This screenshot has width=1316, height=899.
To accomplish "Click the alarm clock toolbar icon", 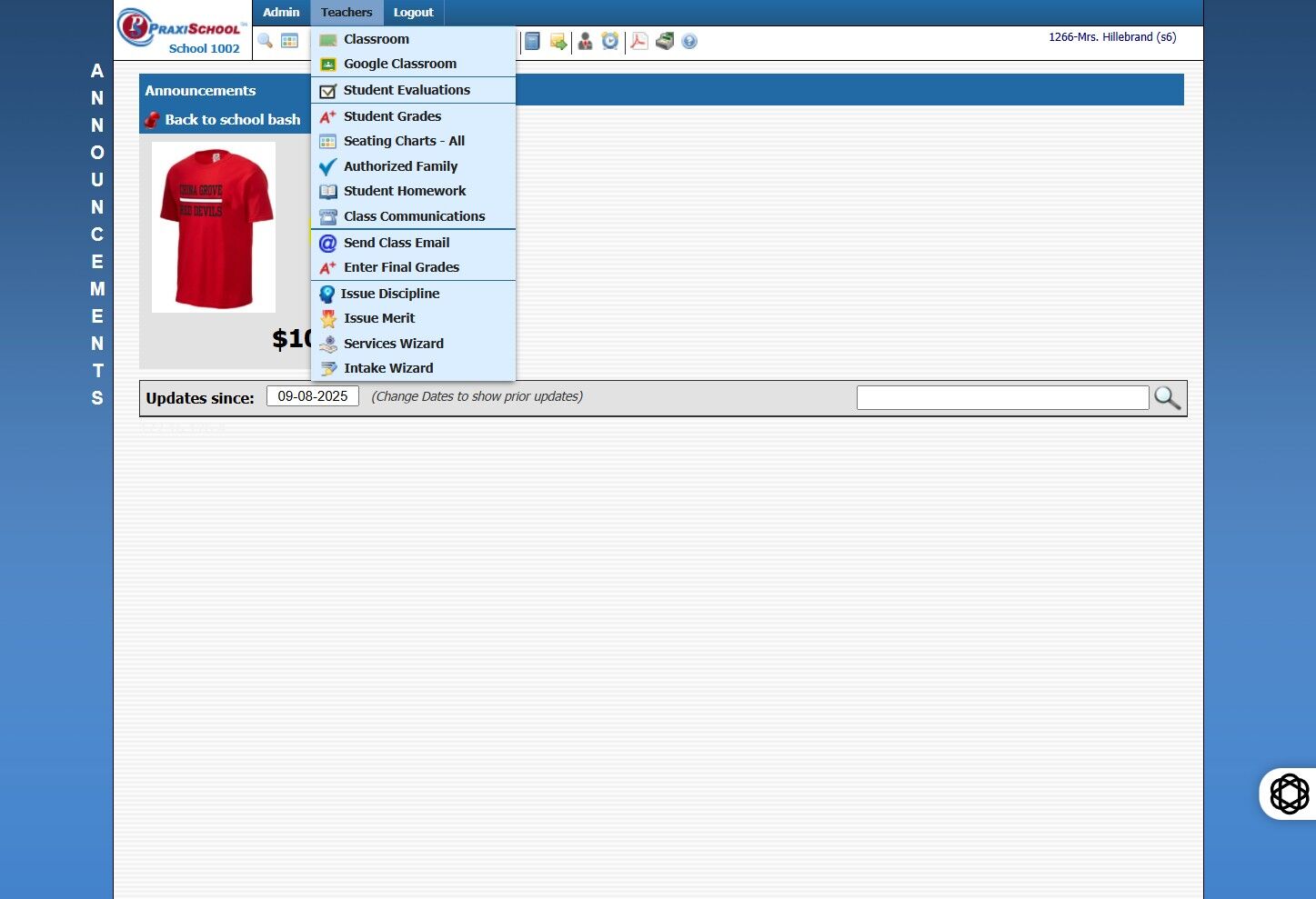I will tap(610, 41).
